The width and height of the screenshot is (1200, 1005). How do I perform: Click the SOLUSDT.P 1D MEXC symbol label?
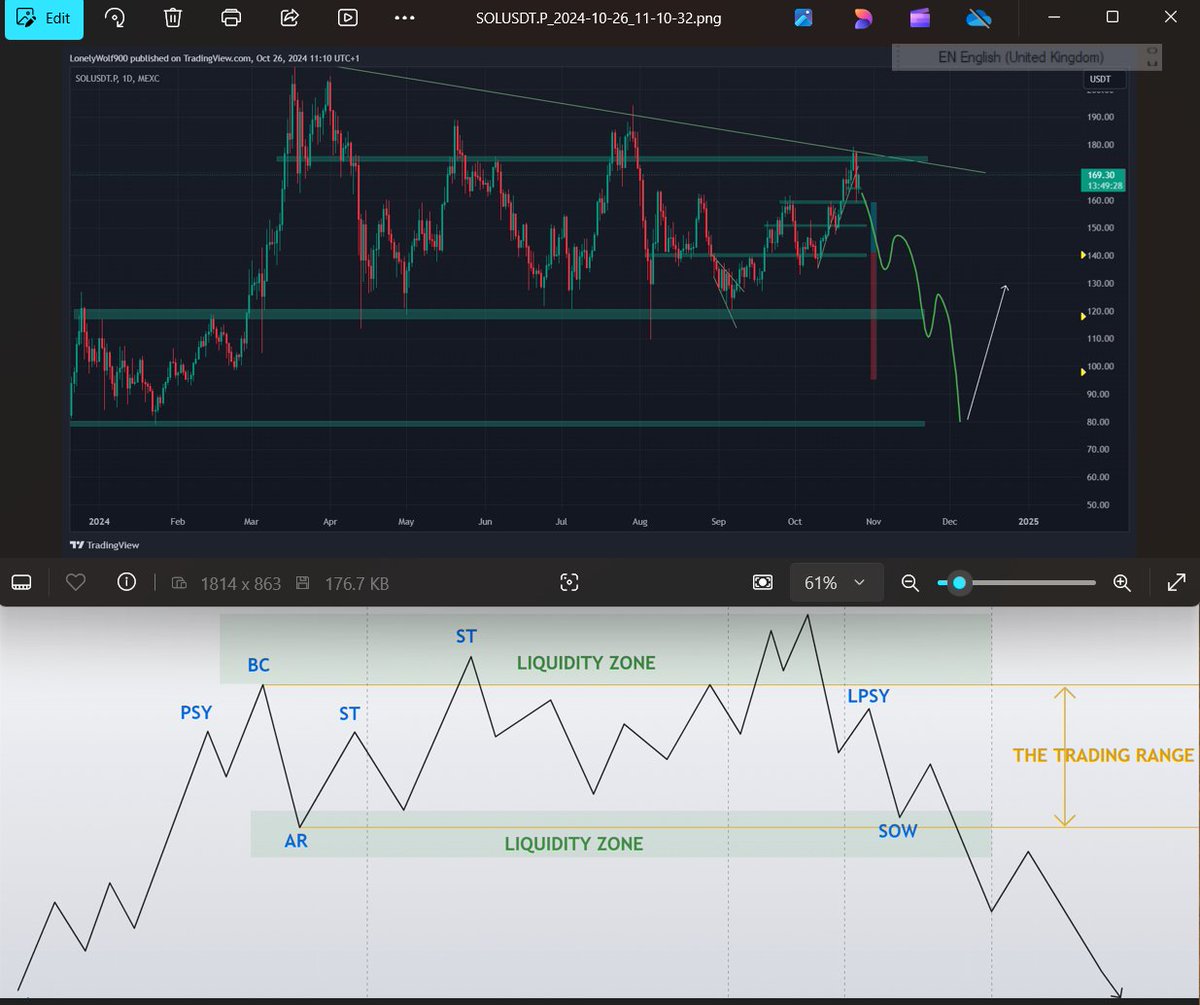[x=116, y=78]
